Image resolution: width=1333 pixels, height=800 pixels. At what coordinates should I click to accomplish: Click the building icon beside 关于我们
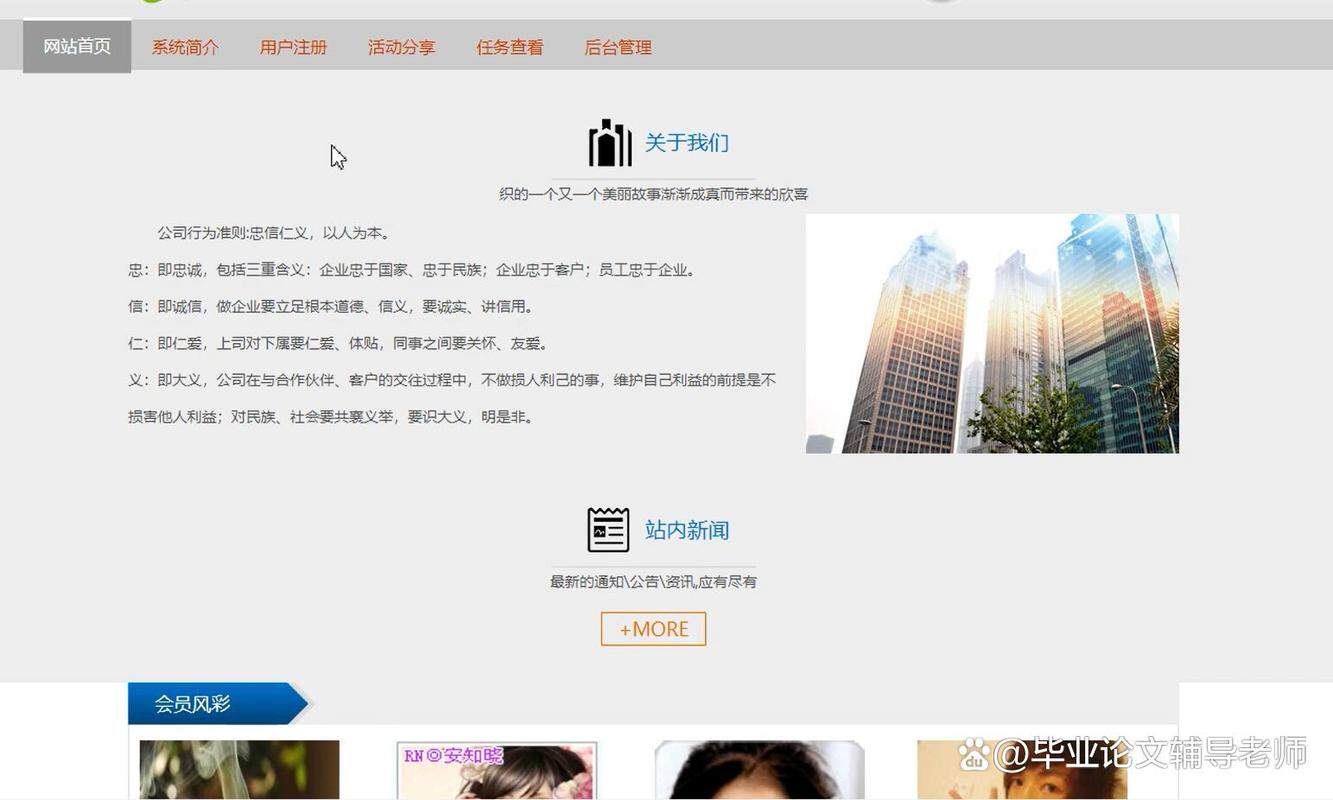(x=610, y=143)
